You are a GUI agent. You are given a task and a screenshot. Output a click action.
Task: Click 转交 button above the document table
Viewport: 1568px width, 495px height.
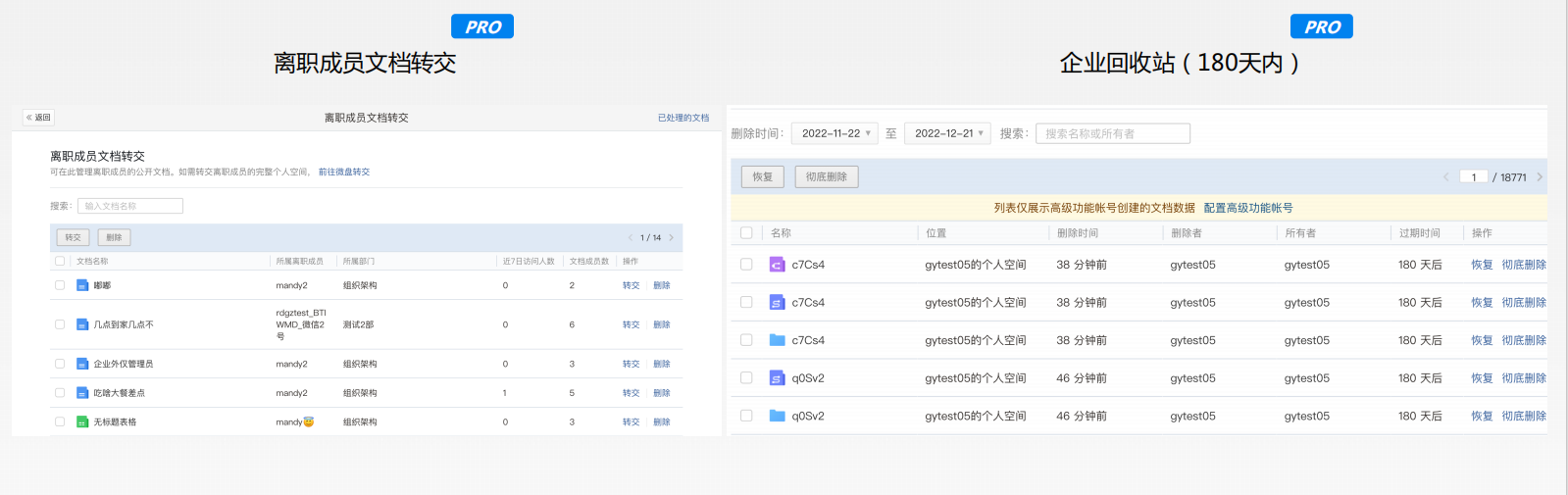[x=73, y=237]
